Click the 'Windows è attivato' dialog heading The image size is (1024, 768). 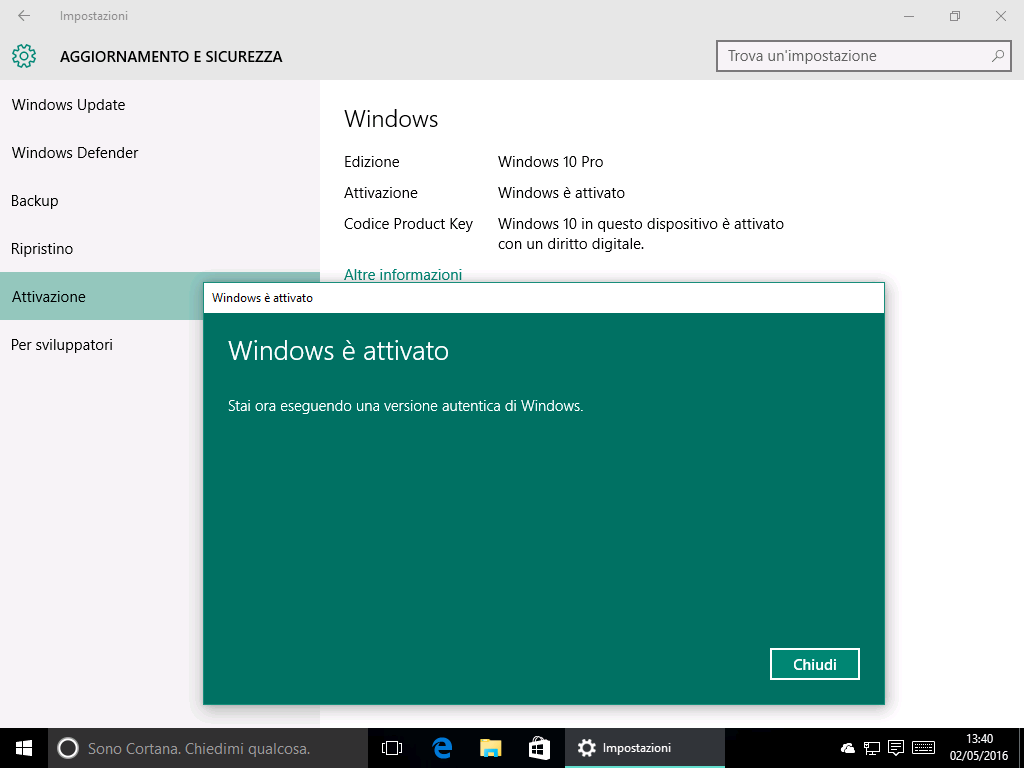coord(338,351)
